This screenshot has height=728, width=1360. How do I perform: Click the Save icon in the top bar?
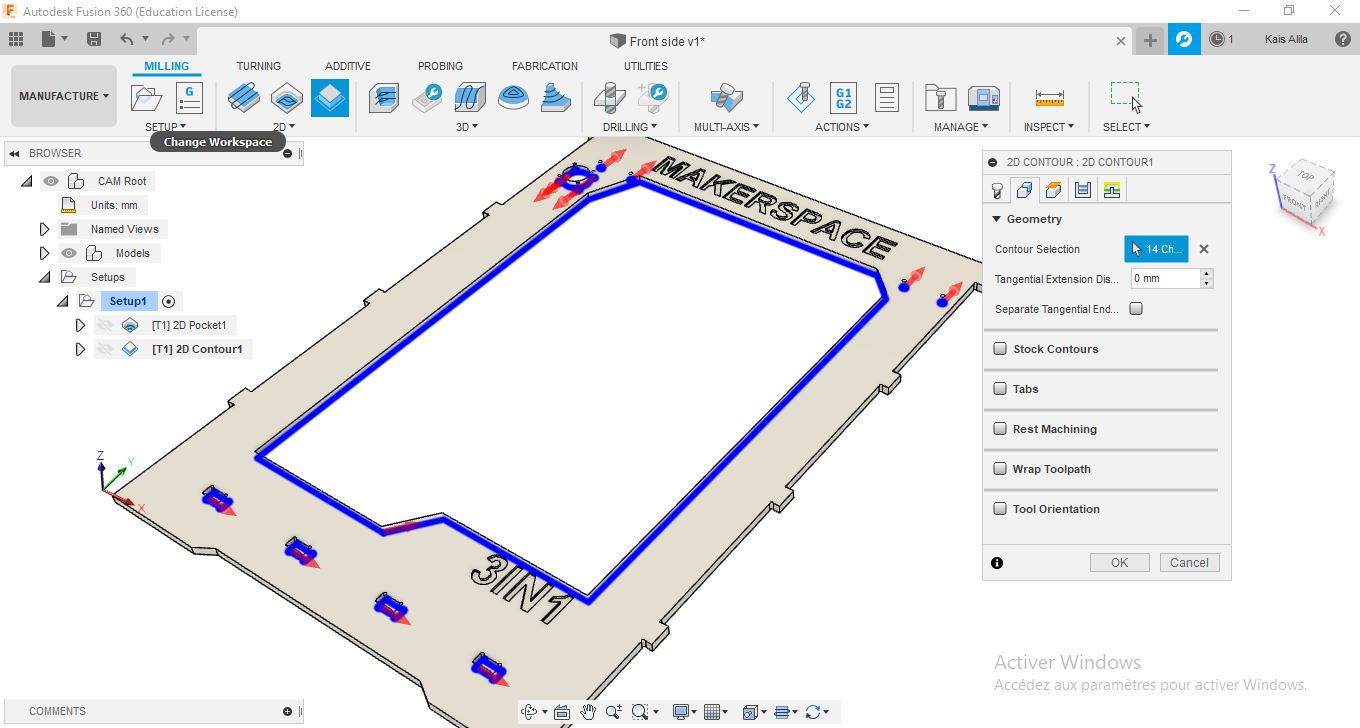point(94,39)
